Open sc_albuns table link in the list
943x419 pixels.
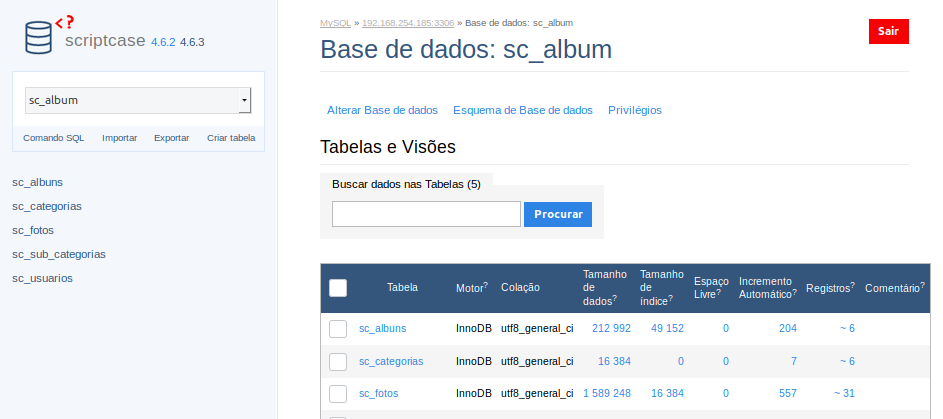(x=382, y=328)
